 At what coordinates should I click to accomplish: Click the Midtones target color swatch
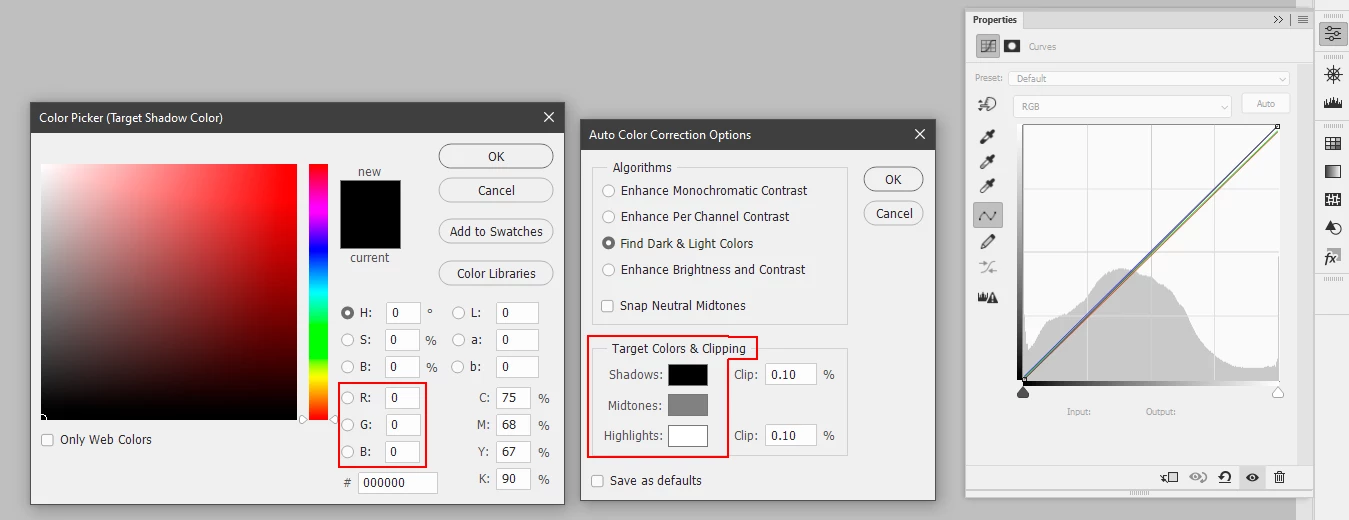[688, 405]
